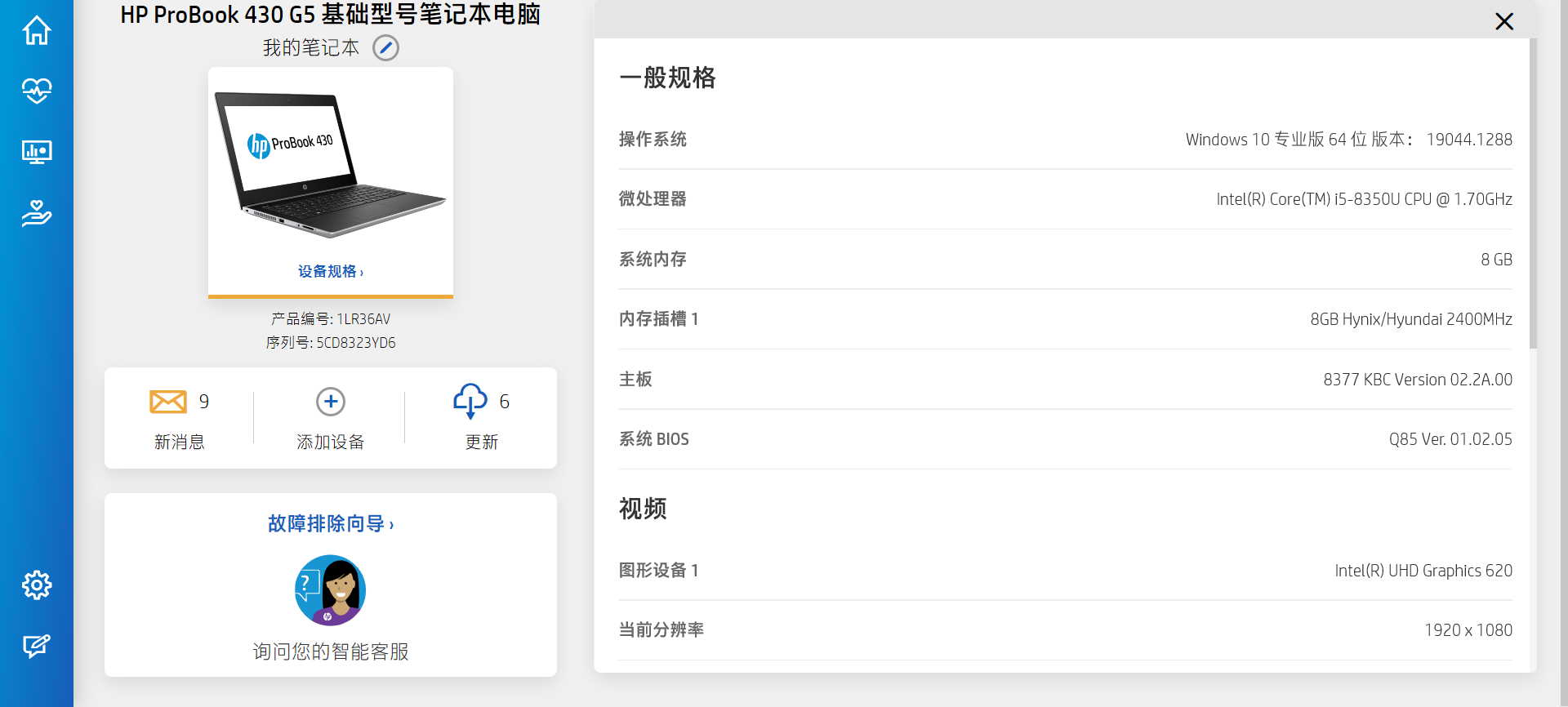Open the 故障排除向导 link
The width and height of the screenshot is (1568, 707).
coord(331,523)
